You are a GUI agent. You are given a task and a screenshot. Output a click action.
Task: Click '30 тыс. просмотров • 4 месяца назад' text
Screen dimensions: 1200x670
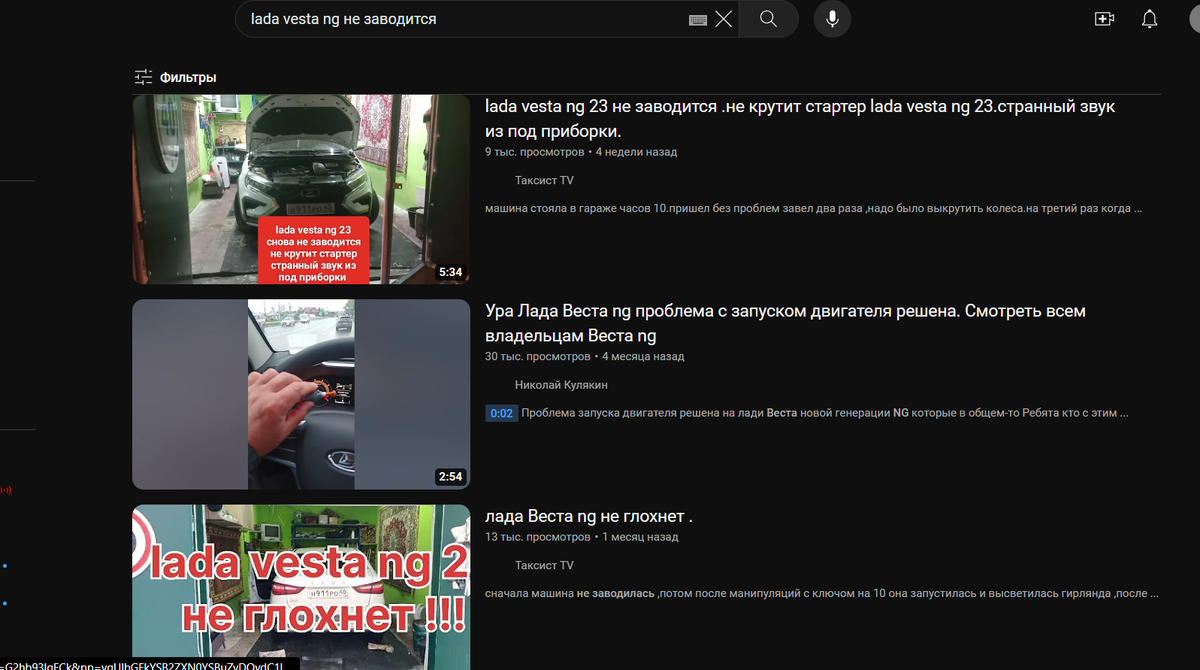(x=585, y=356)
